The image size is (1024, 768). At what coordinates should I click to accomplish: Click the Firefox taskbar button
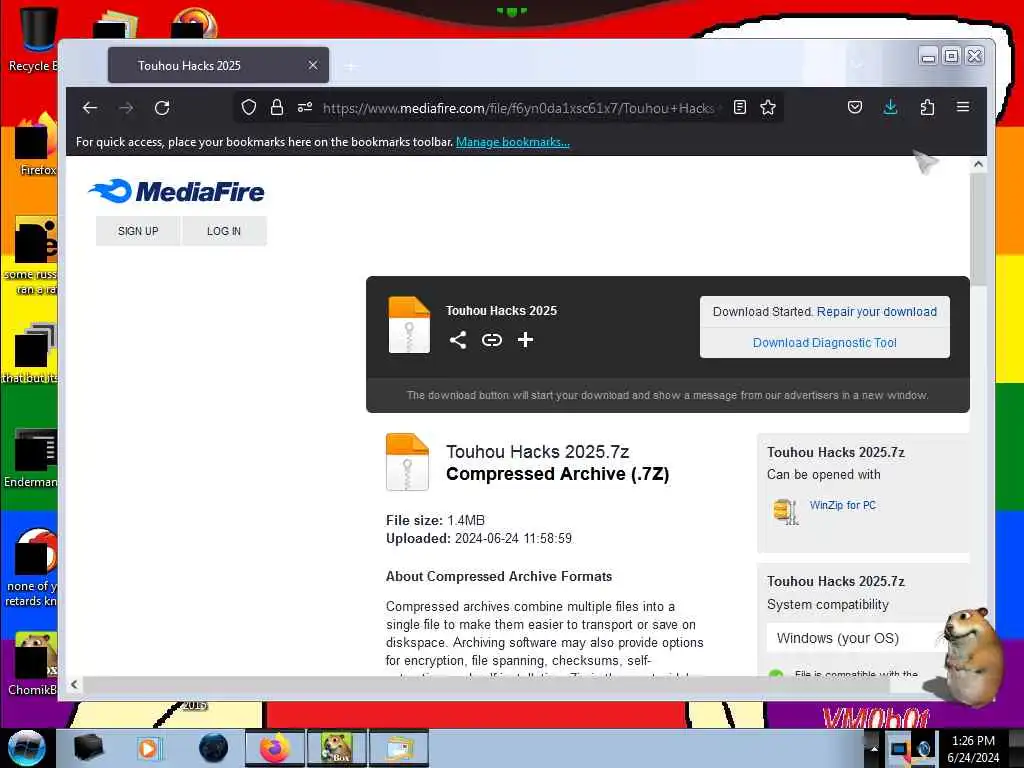coord(274,748)
